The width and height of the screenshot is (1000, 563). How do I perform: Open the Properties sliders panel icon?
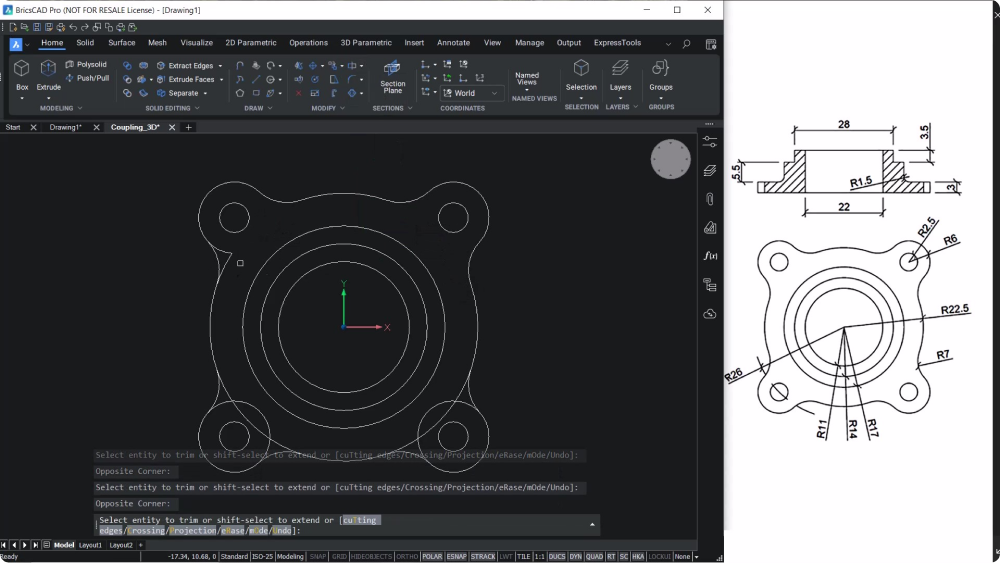[710, 141]
